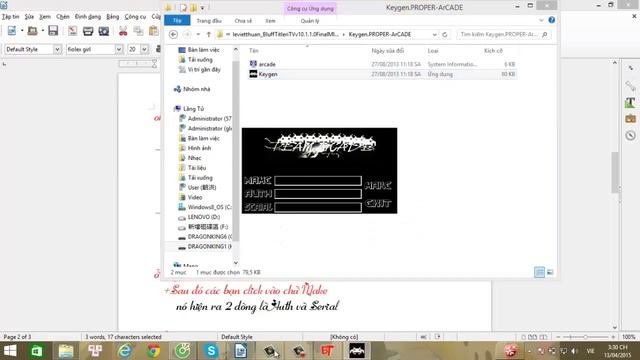The image size is (640, 360).
Task: Click the Save icon in Writer toolbar
Action: tap(53, 31)
